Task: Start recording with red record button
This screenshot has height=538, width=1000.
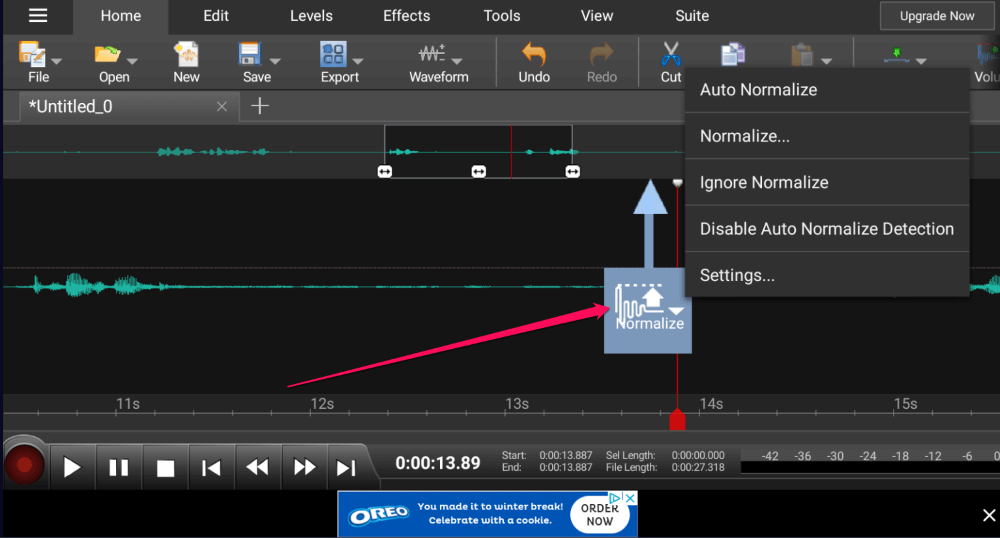Action: tap(24, 465)
